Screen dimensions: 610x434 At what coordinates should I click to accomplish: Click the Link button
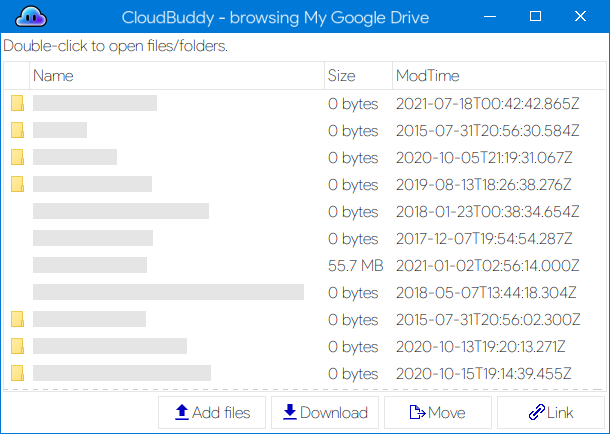(x=551, y=413)
